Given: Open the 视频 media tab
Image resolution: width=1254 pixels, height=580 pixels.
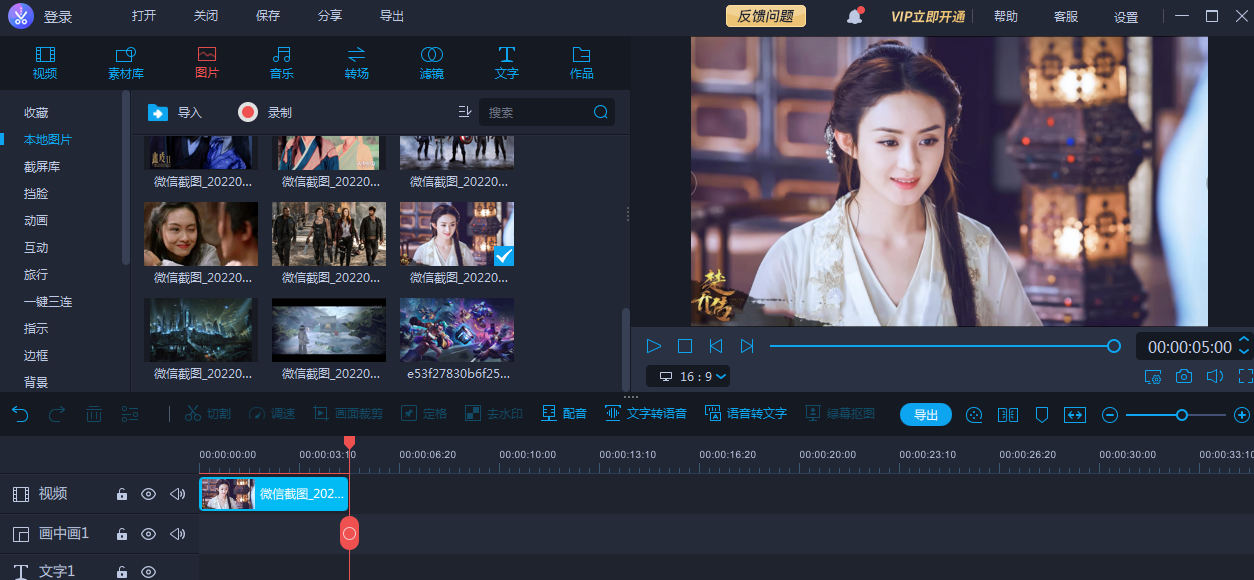Looking at the screenshot, I should pyautogui.click(x=45, y=62).
